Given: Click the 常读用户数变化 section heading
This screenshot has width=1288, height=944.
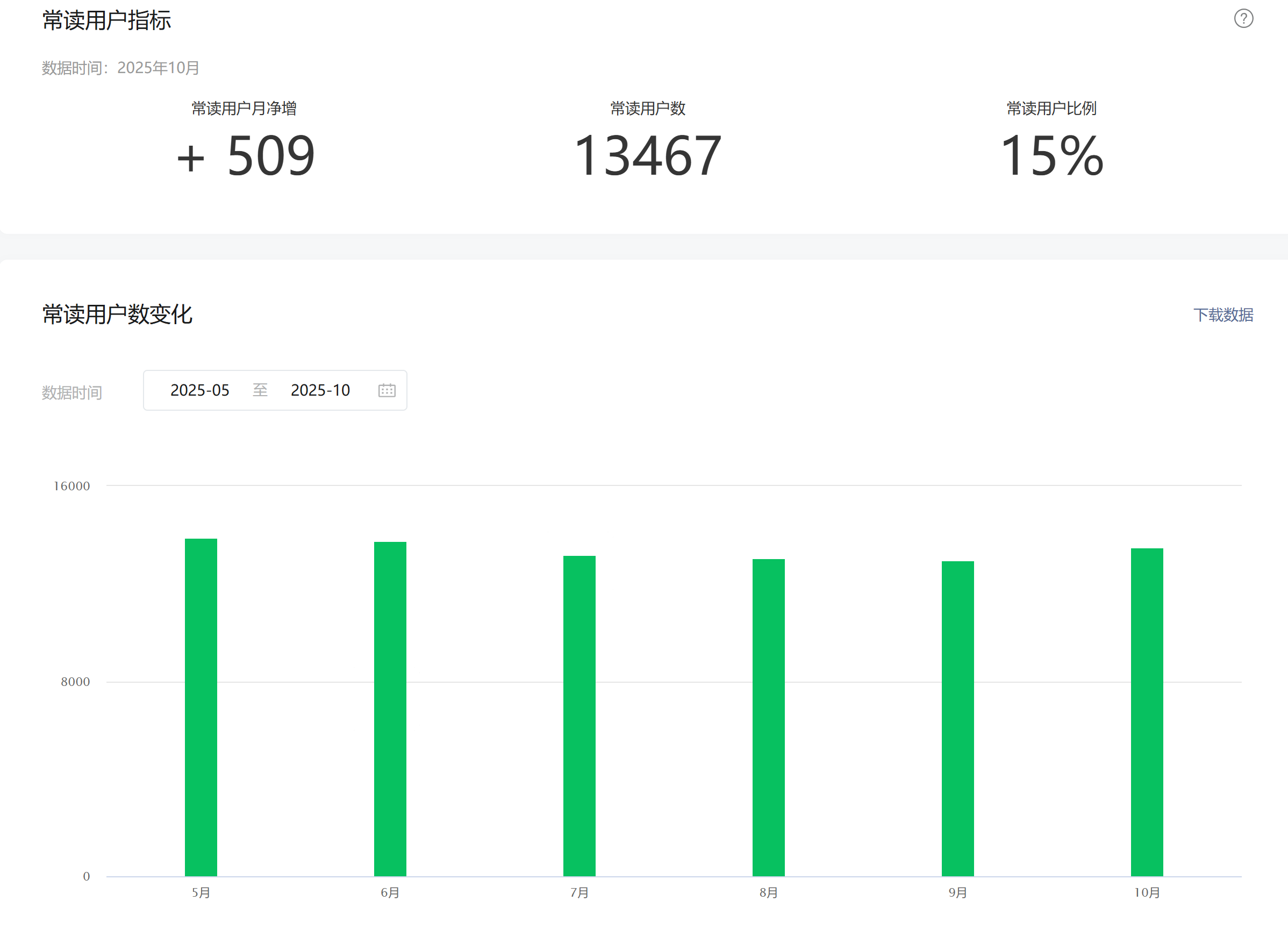Looking at the screenshot, I should point(117,314).
